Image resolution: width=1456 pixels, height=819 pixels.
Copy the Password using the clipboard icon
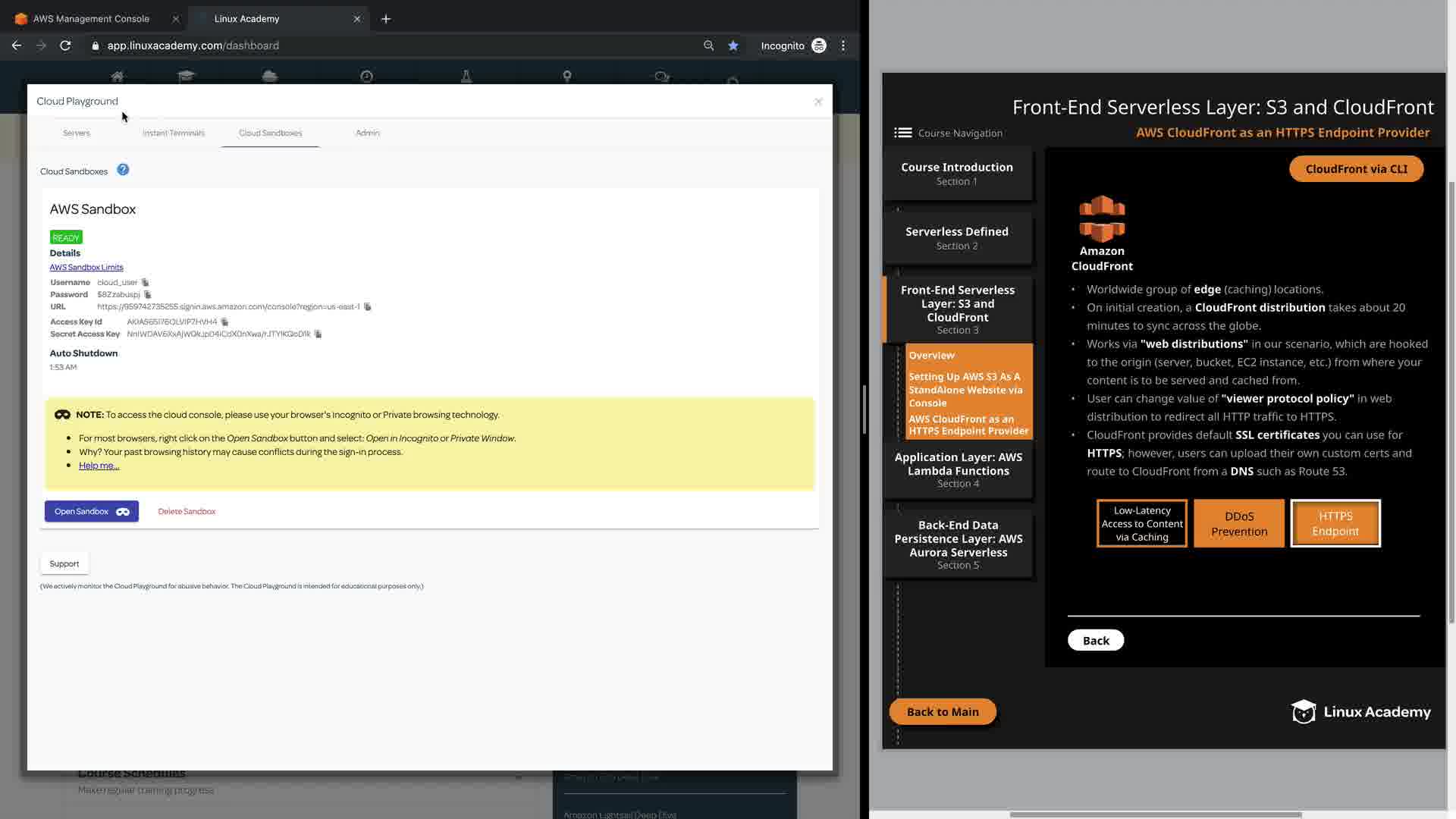[x=148, y=294]
